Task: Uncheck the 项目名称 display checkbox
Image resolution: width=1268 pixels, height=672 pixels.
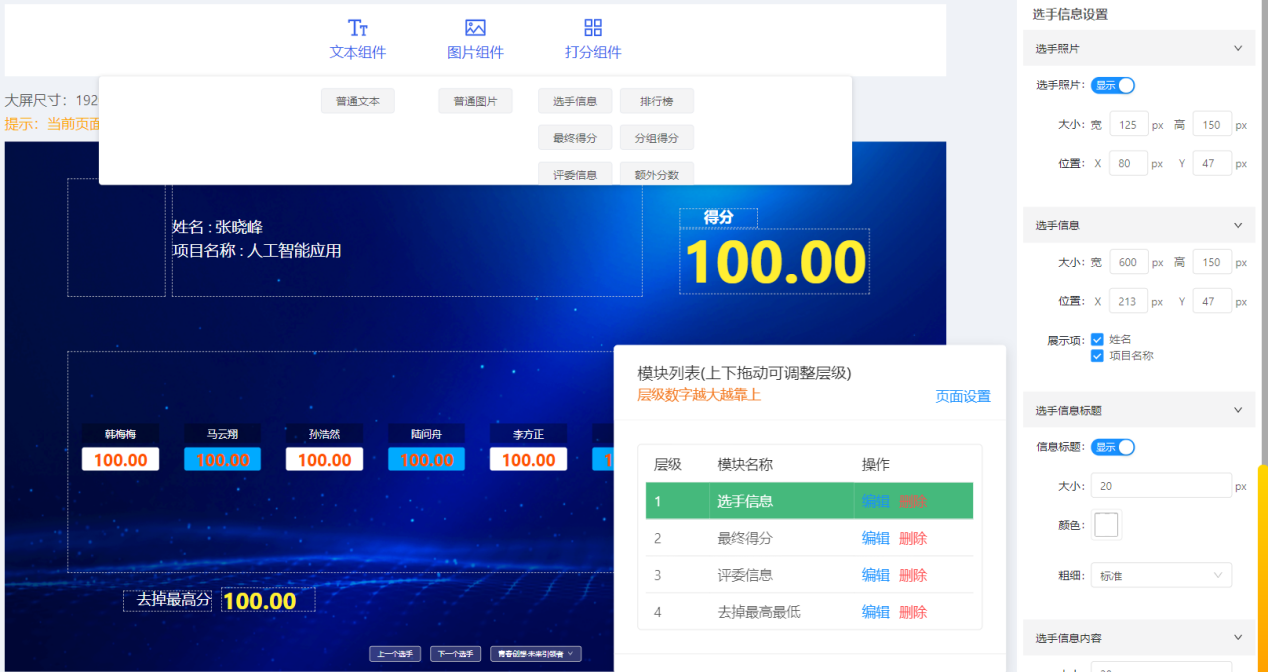Action: click(x=1097, y=356)
